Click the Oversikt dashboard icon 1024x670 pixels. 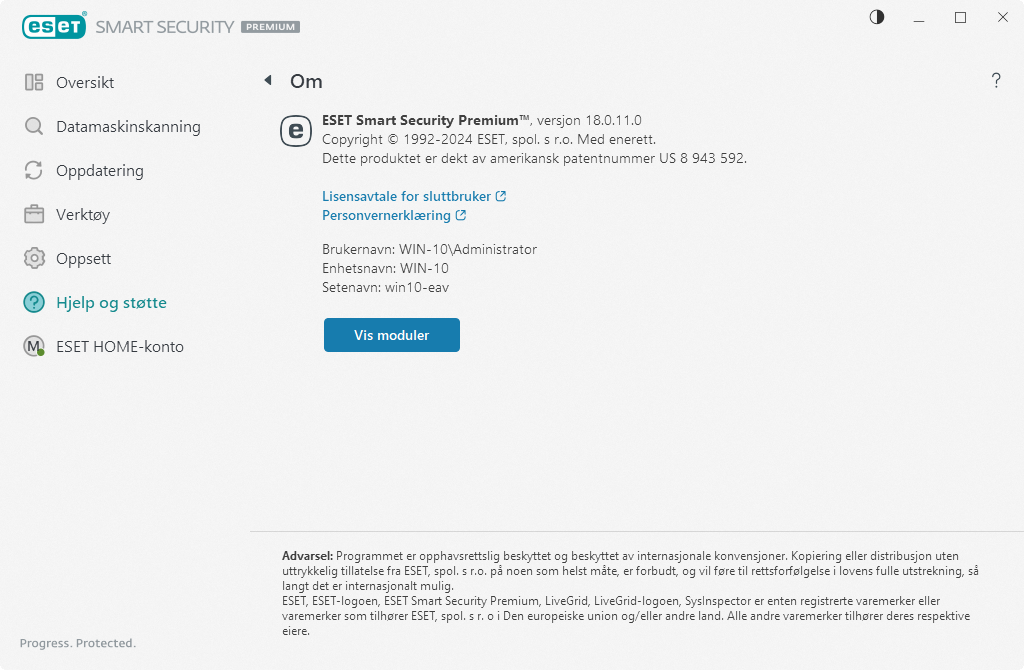[x=34, y=83]
